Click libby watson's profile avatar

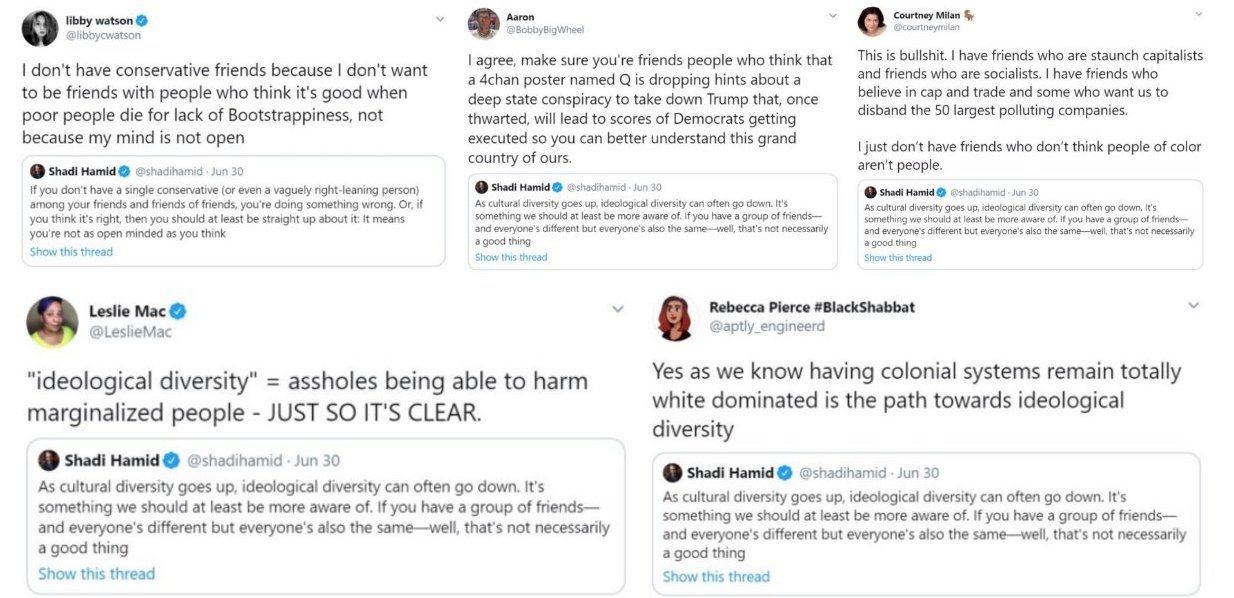click(x=40, y=28)
